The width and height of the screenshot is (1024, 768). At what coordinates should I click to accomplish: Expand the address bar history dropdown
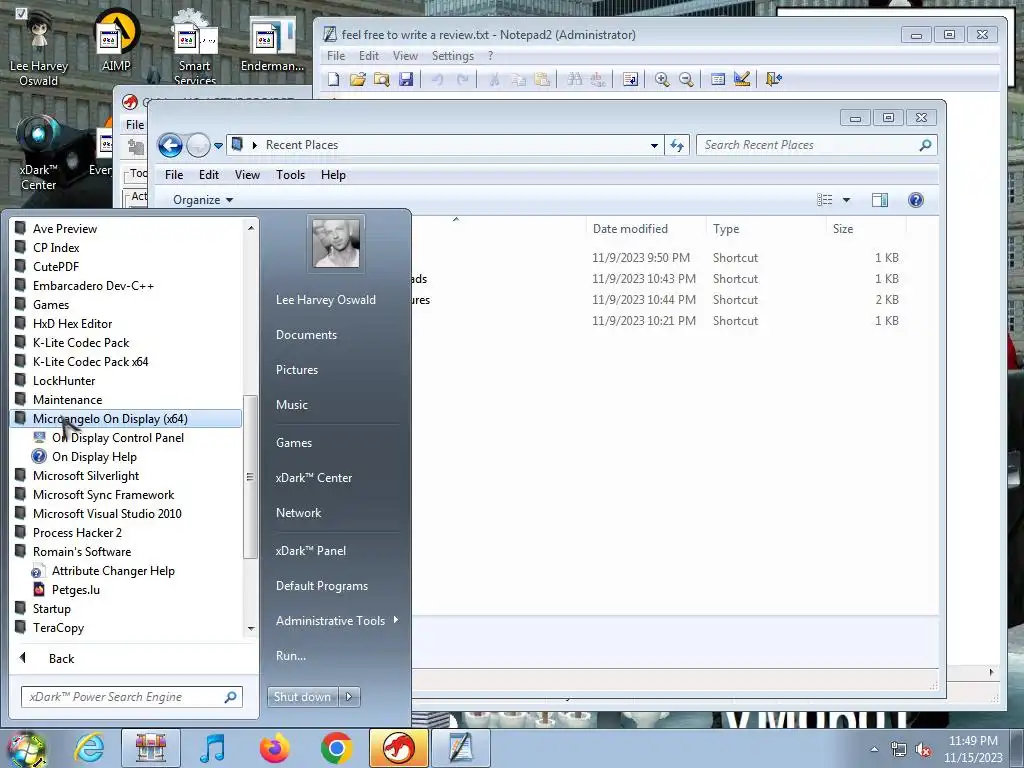[654, 146]
